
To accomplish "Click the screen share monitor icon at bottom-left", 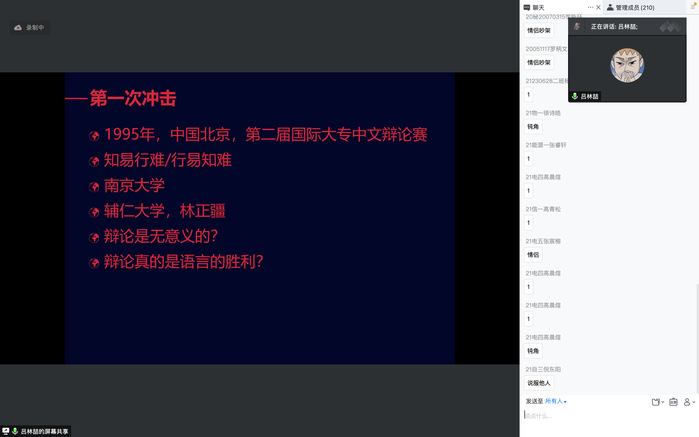I will [x=6, y=431].
